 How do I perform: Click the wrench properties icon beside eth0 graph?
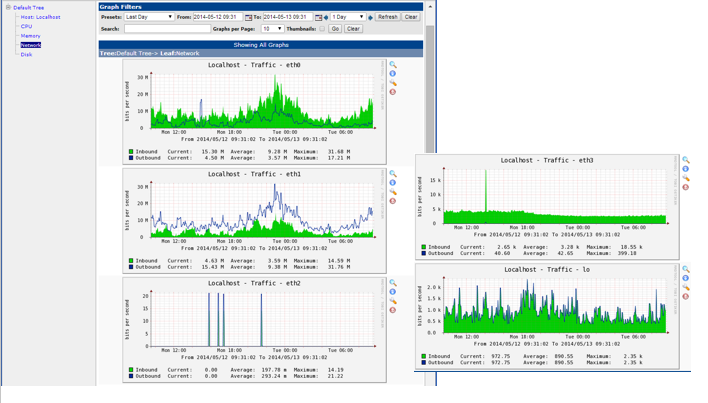pos(393,83)
